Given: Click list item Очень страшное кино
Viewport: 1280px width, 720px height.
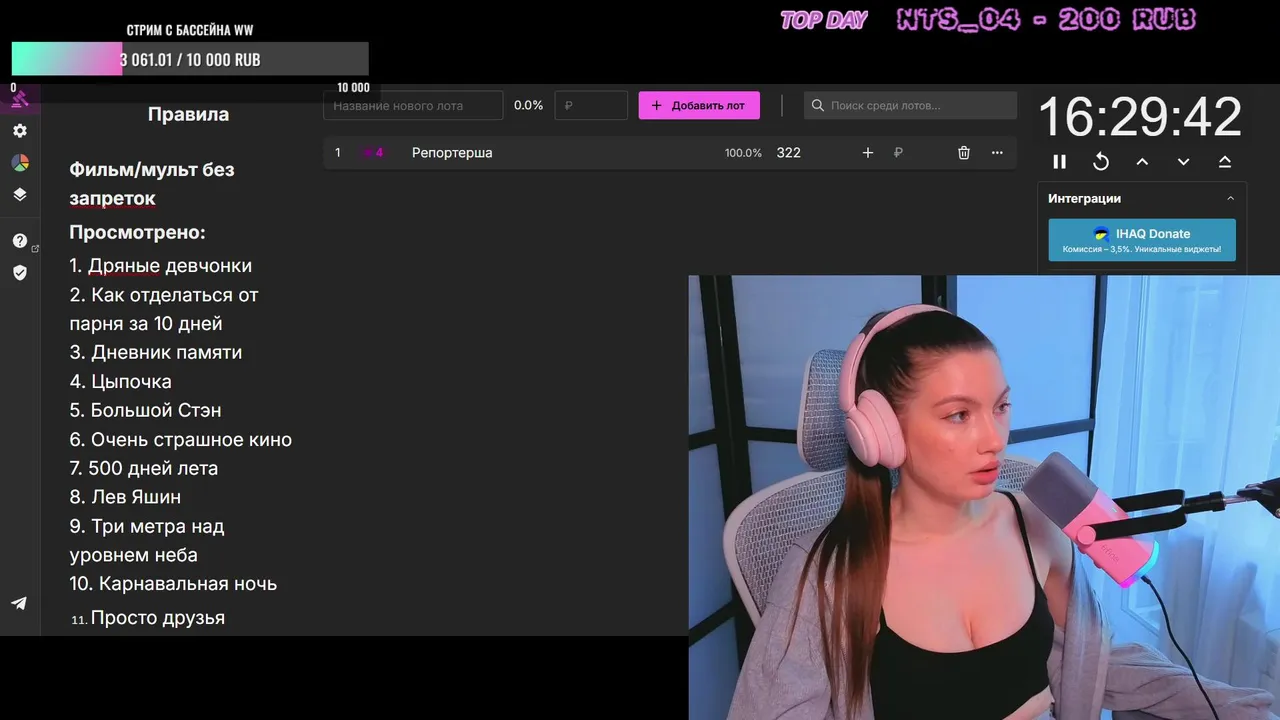Looking at the screenshot, I should click(x=180, y=439).
